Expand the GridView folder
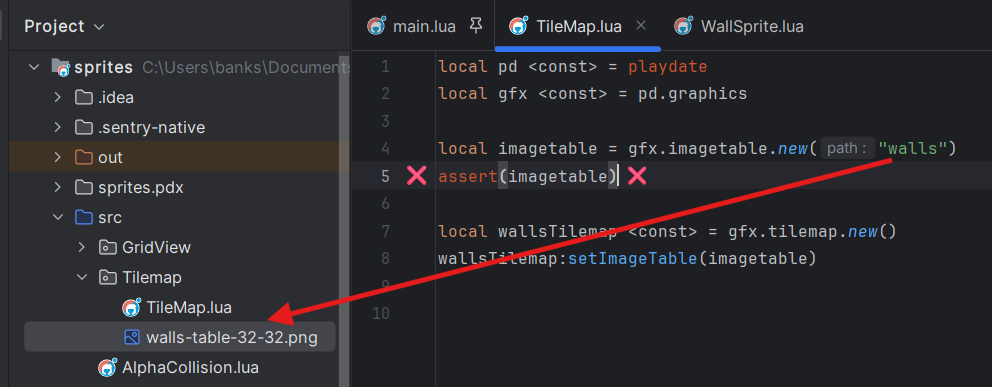 pos(82,247)
